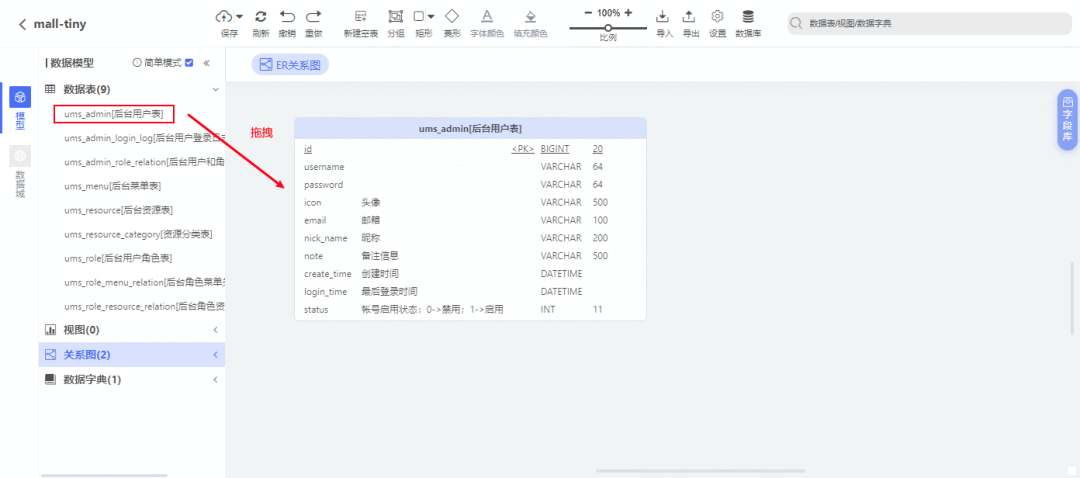
Task: Save the project with the 保存 icon
Action: 225,17
